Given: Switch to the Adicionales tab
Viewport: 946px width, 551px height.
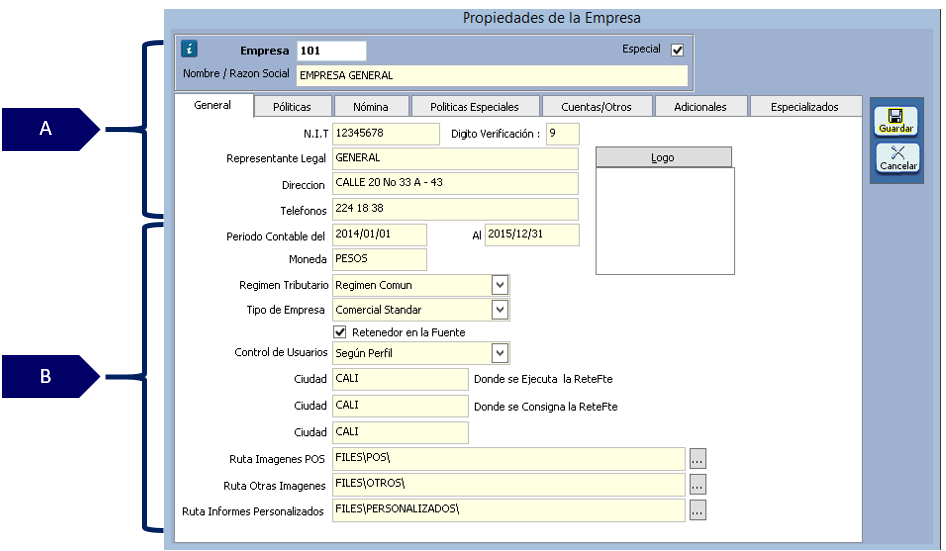Looking at the screenshot, I should coord(701,107).
